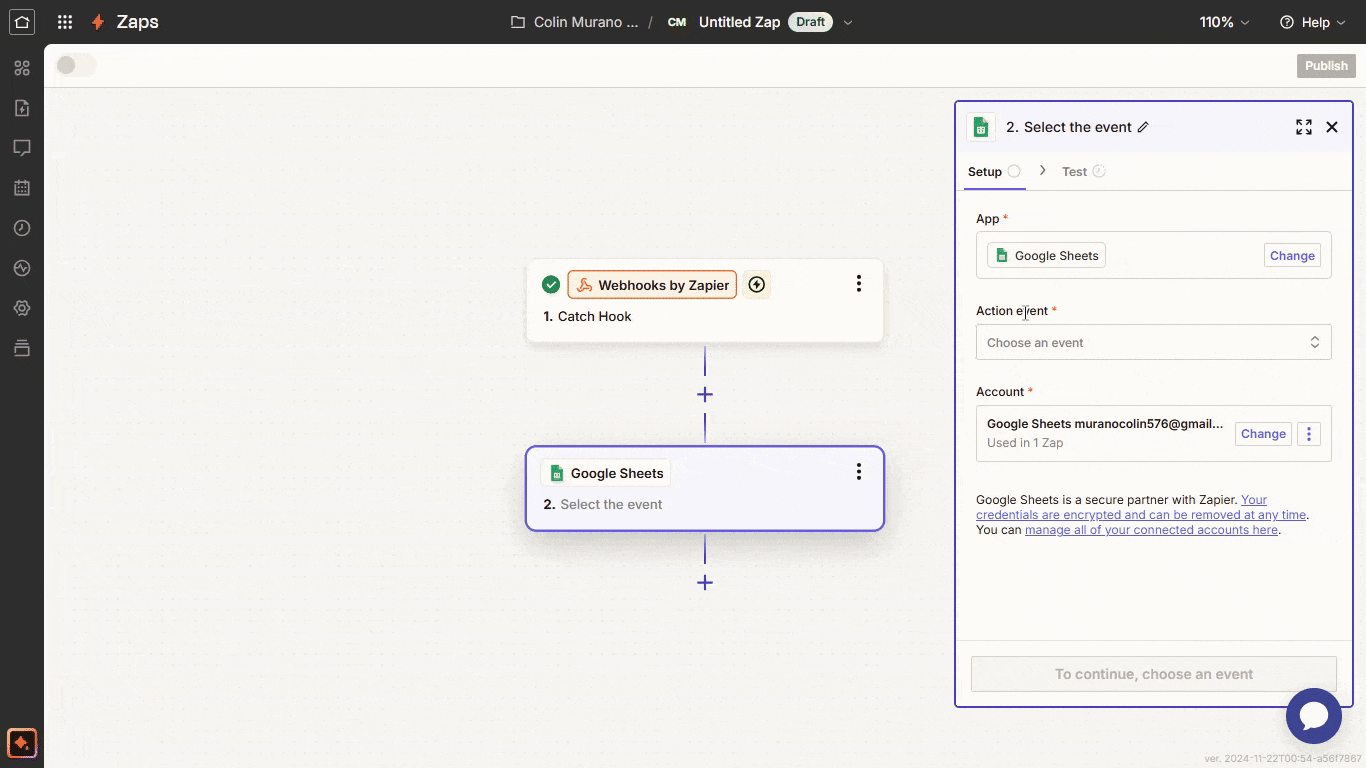Expand Untitled Zap options chevron

pyautogui.click(x=848, y=22)
